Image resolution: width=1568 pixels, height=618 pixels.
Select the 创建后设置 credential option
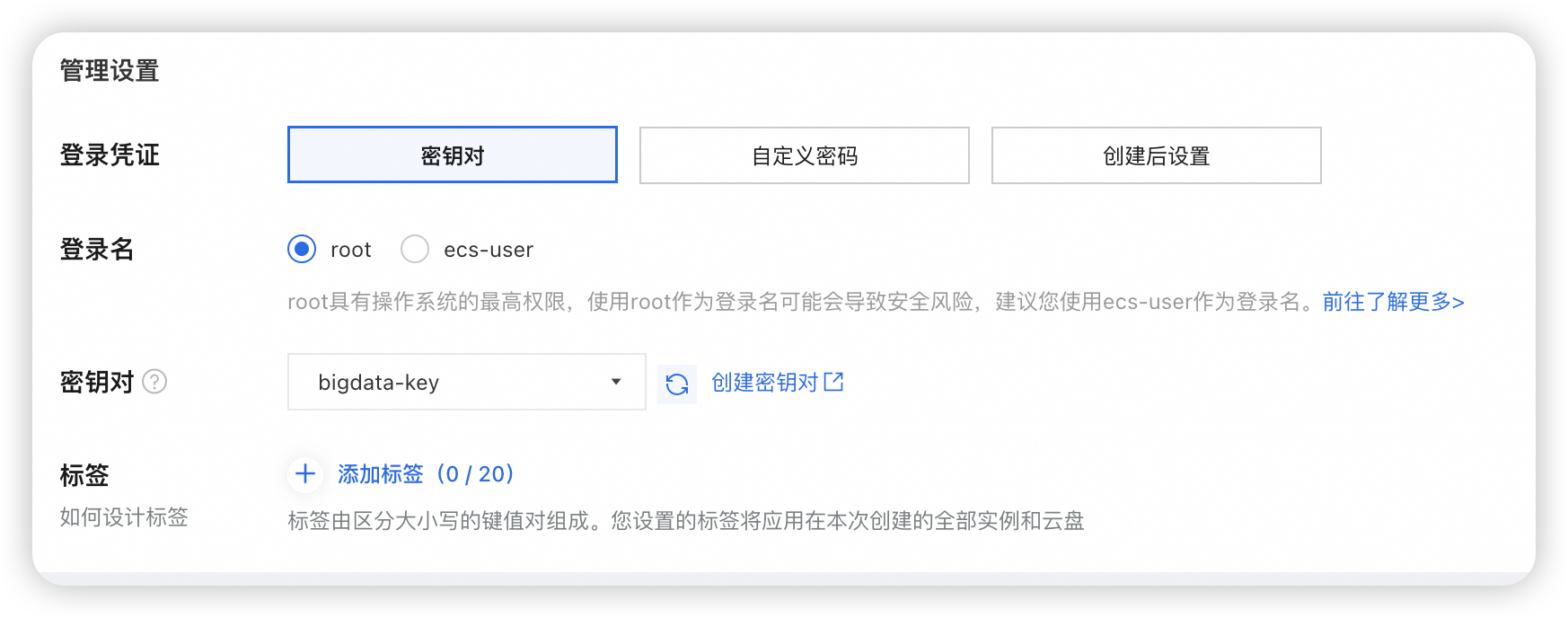point(1156,154)
